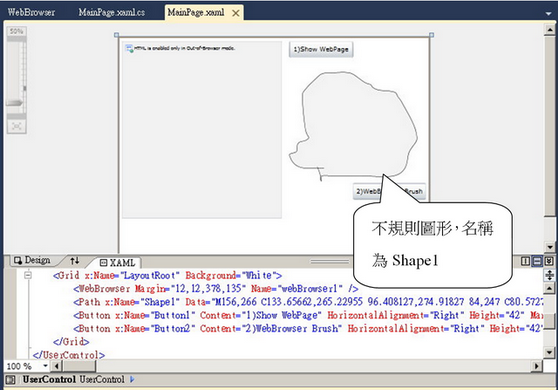The image size is (558, 390).
Task: Select the WebBrowser placeholder in designer
Action: [x=202, y=130]
